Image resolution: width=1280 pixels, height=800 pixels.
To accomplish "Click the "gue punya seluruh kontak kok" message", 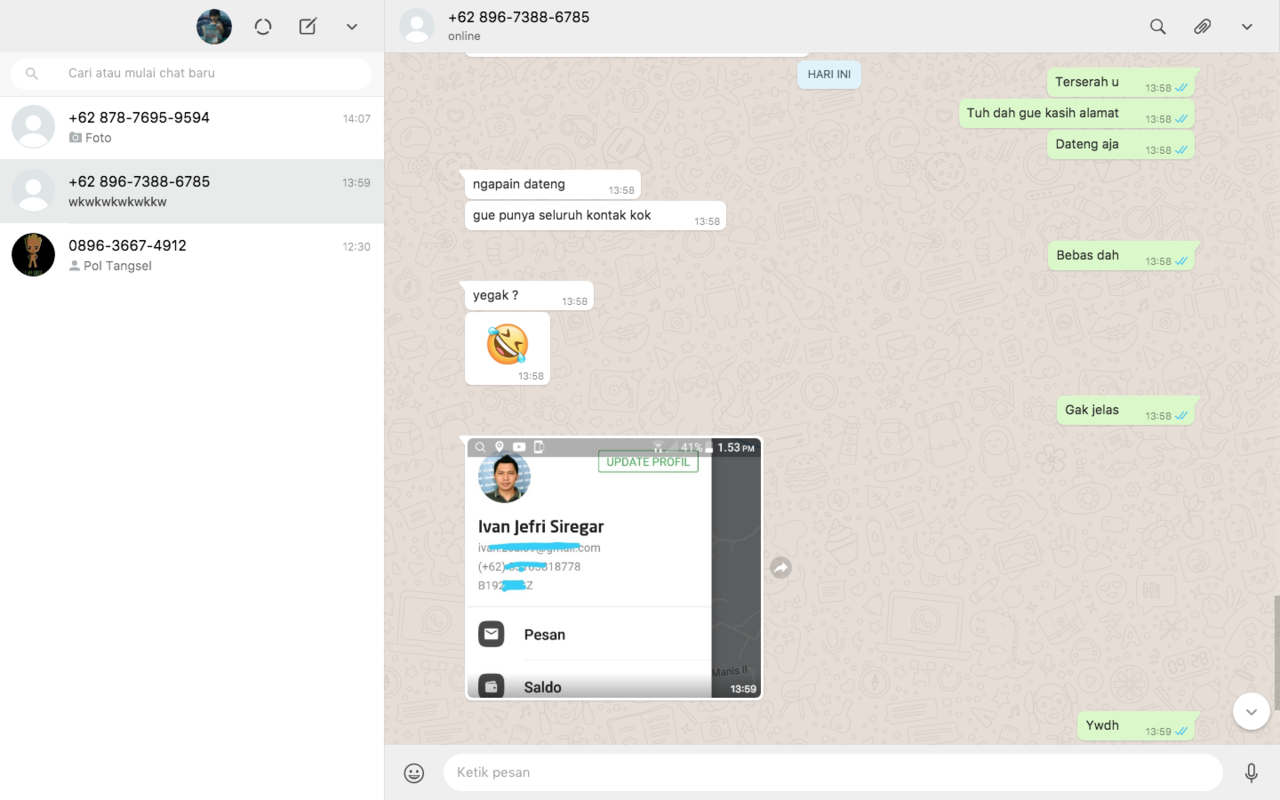I will pos(595,216).
